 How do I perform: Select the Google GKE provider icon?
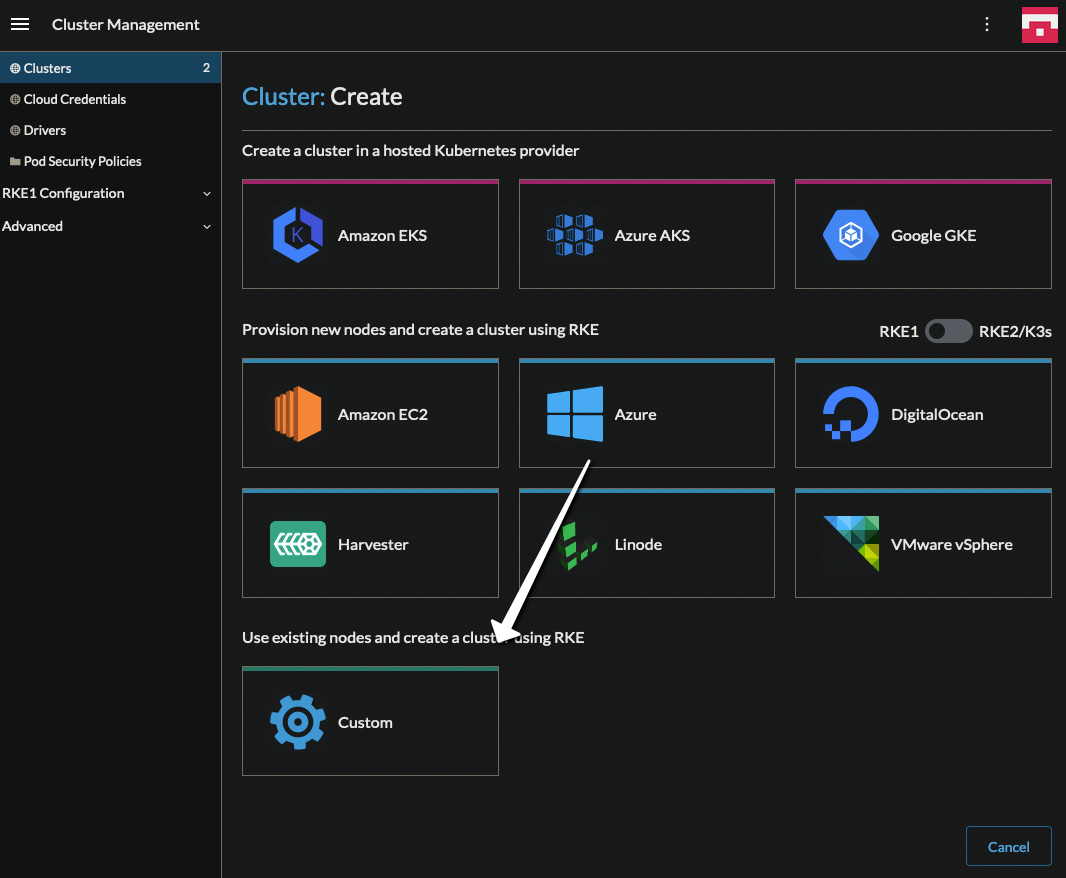tap(851, 234)
